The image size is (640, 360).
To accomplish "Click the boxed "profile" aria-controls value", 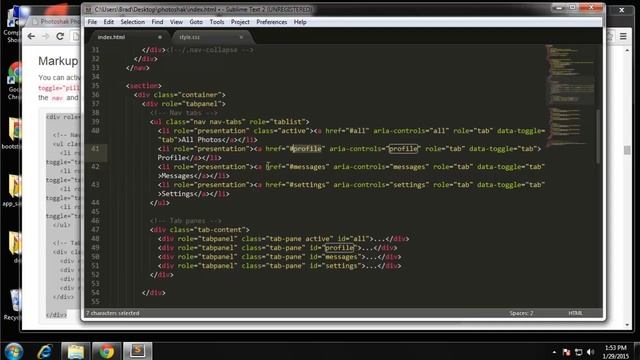I will 403,149.
